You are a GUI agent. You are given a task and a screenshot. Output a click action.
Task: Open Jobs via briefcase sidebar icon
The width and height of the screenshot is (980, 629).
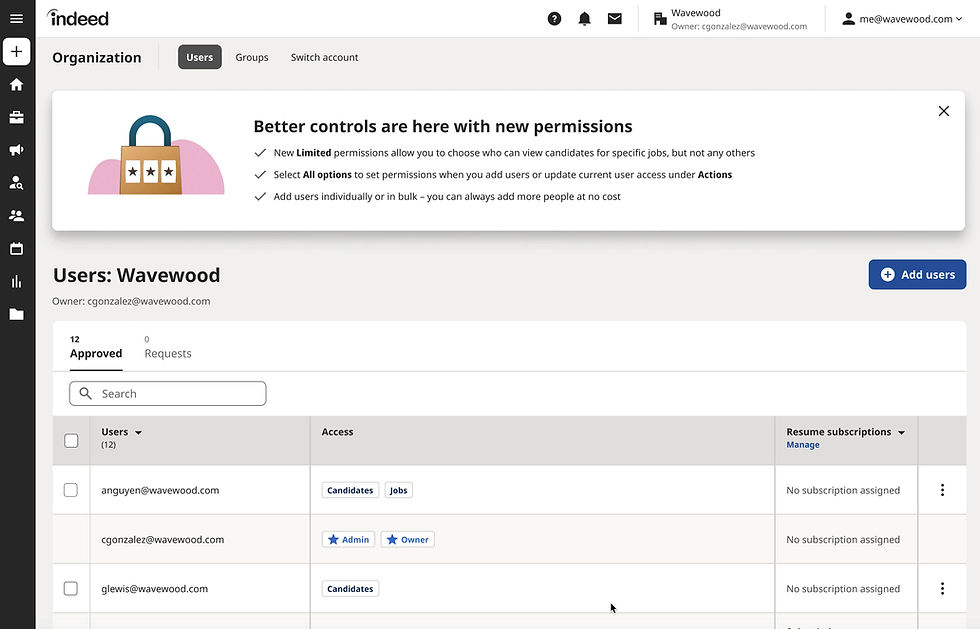(x=17, y=117)
